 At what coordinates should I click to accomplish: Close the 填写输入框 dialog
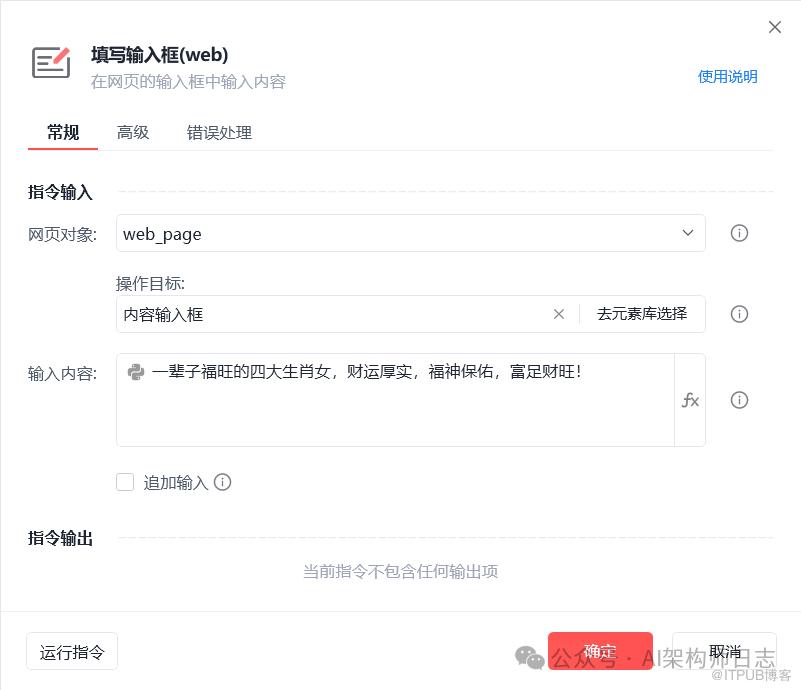(774, 27)
